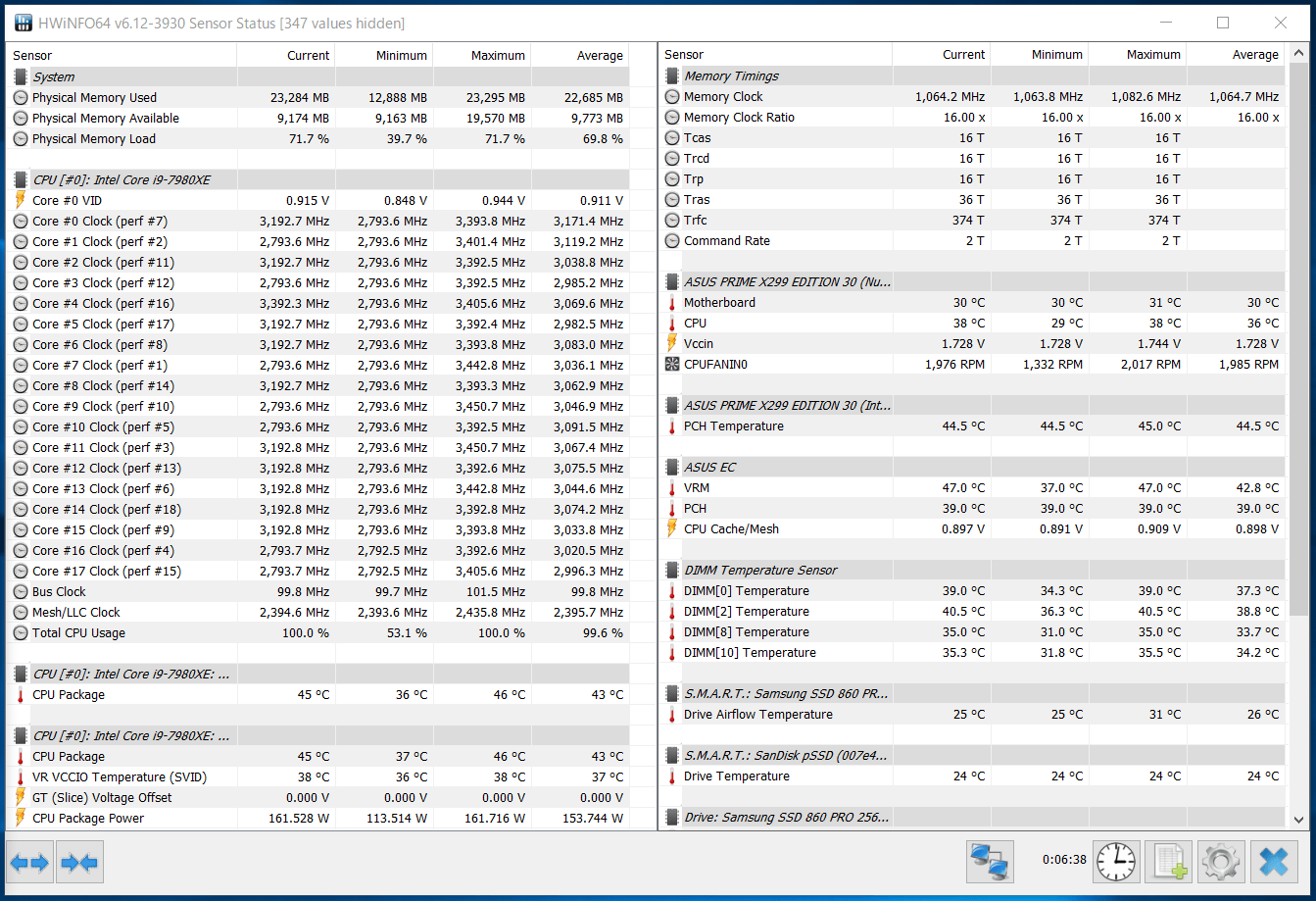The height and width of the screenshot is (901, 1316).
Task: Click the Total CPU Usage clock icon
Action: click(x=21, y=632)
